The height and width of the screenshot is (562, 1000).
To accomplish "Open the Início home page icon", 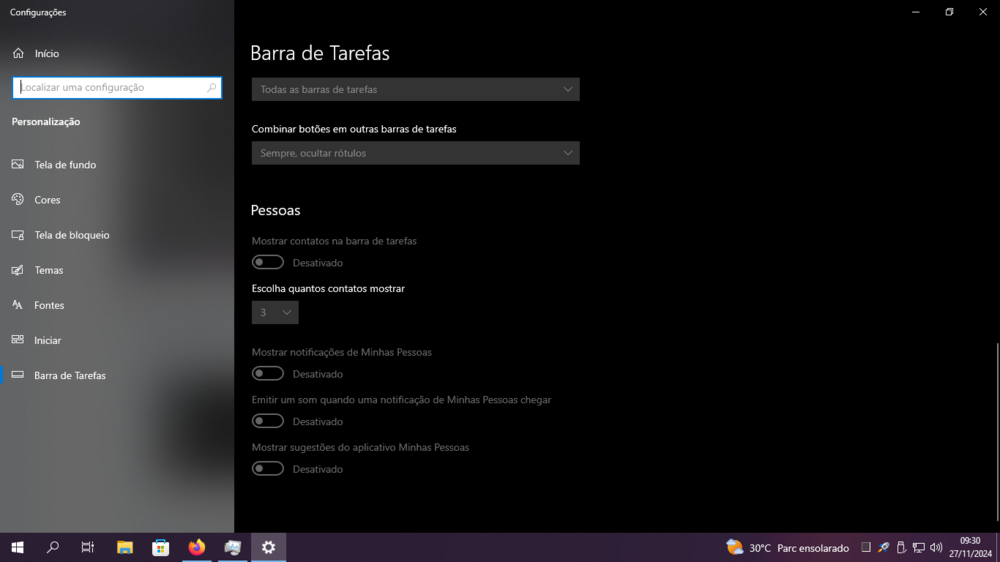I will (18, 53).
